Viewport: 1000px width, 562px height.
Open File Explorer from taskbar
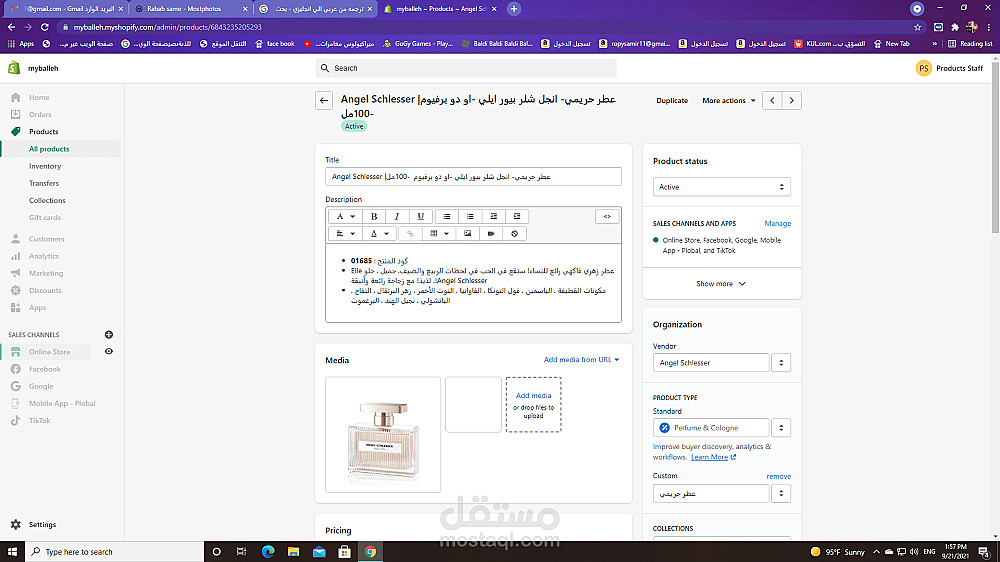pyautogui.click(x=293, y=552)
